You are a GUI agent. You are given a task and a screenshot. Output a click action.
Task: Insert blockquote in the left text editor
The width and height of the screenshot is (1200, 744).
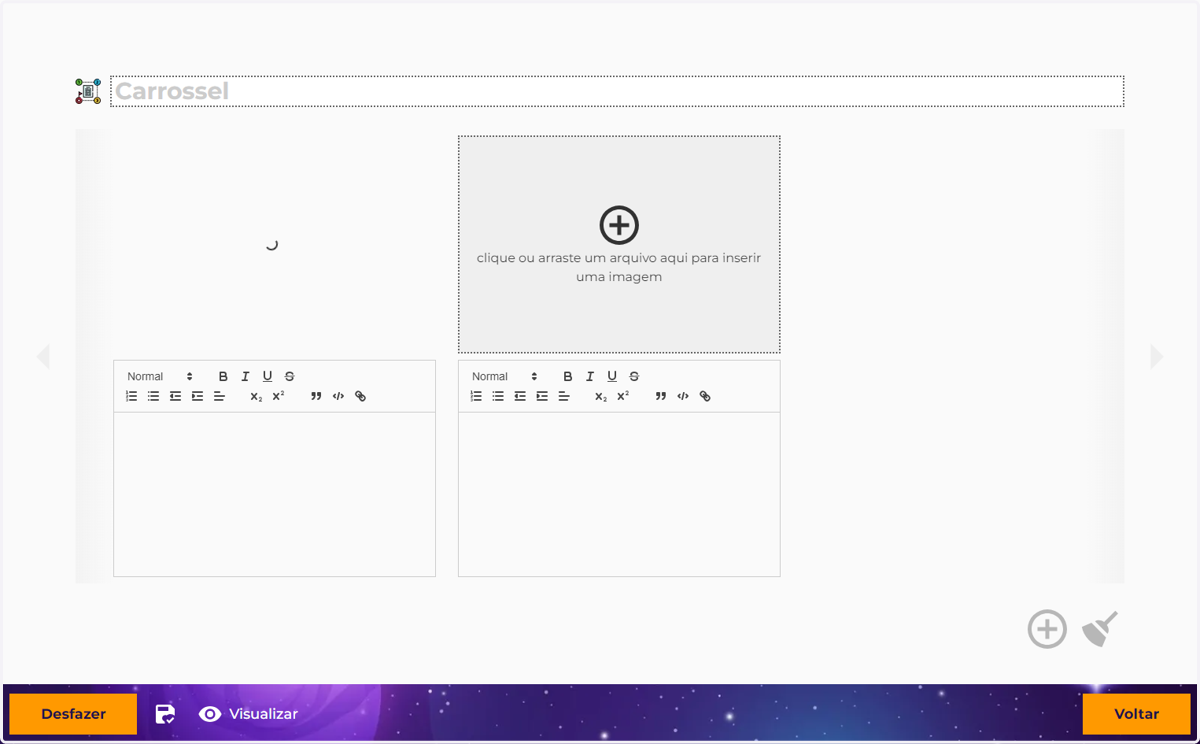point(316,396)
